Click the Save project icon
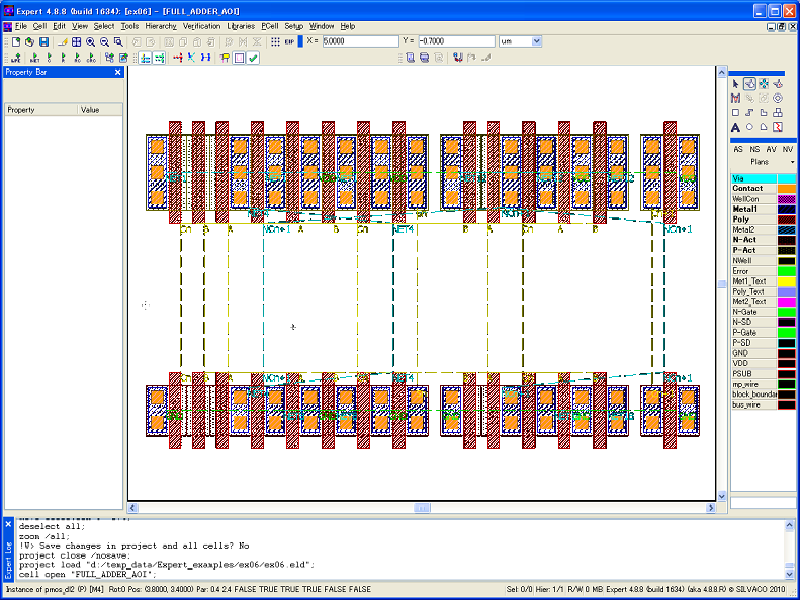The width and height of the screenshot is (800, 600). (43, 42)
